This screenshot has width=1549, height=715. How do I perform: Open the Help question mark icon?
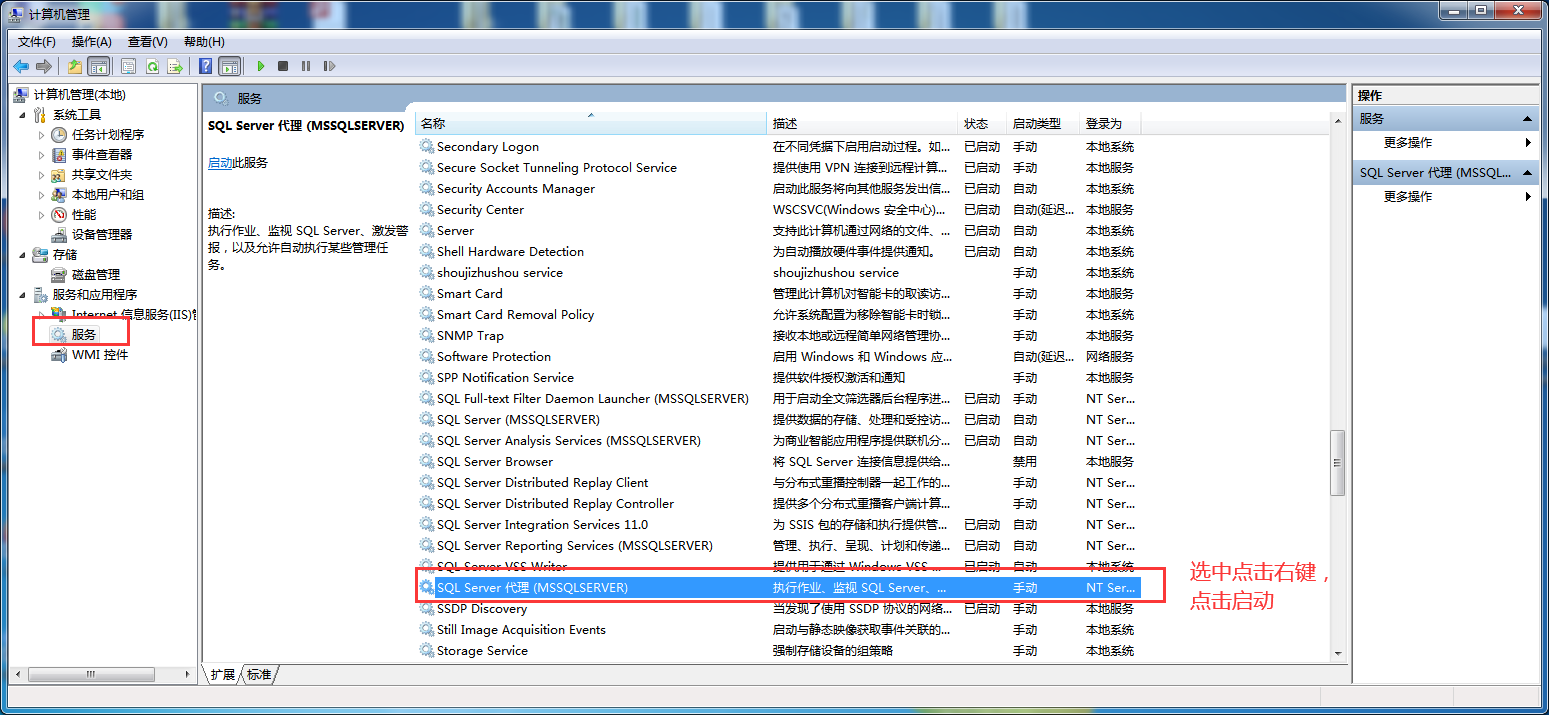click(x=205, y=66)
